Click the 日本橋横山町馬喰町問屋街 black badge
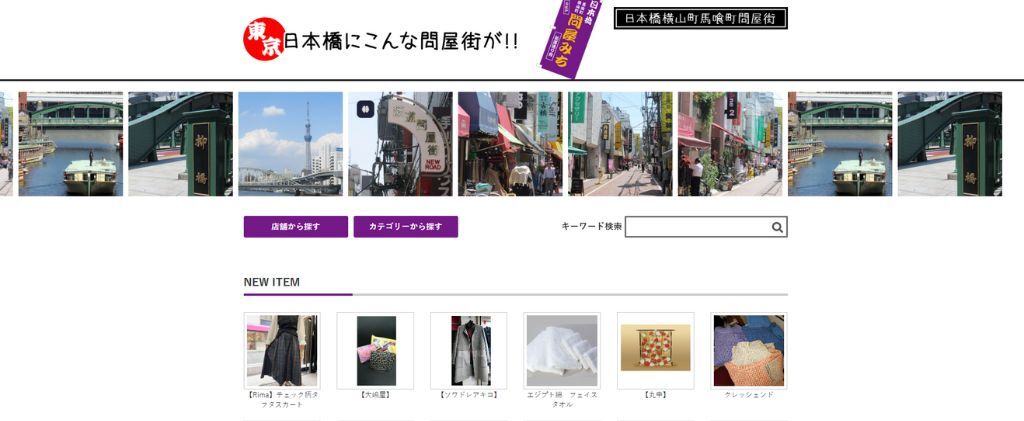Screen dimensions: 1024x421 coord(700,18)
